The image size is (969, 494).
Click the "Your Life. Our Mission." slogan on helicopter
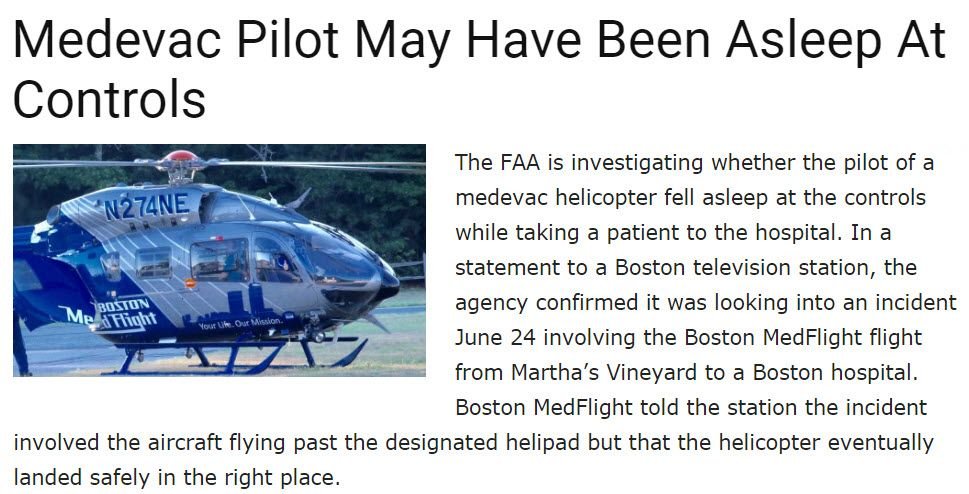240,323
